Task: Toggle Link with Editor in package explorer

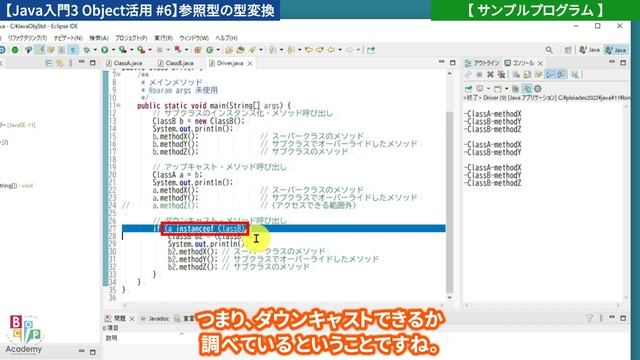Action: [x=60, y=63]
